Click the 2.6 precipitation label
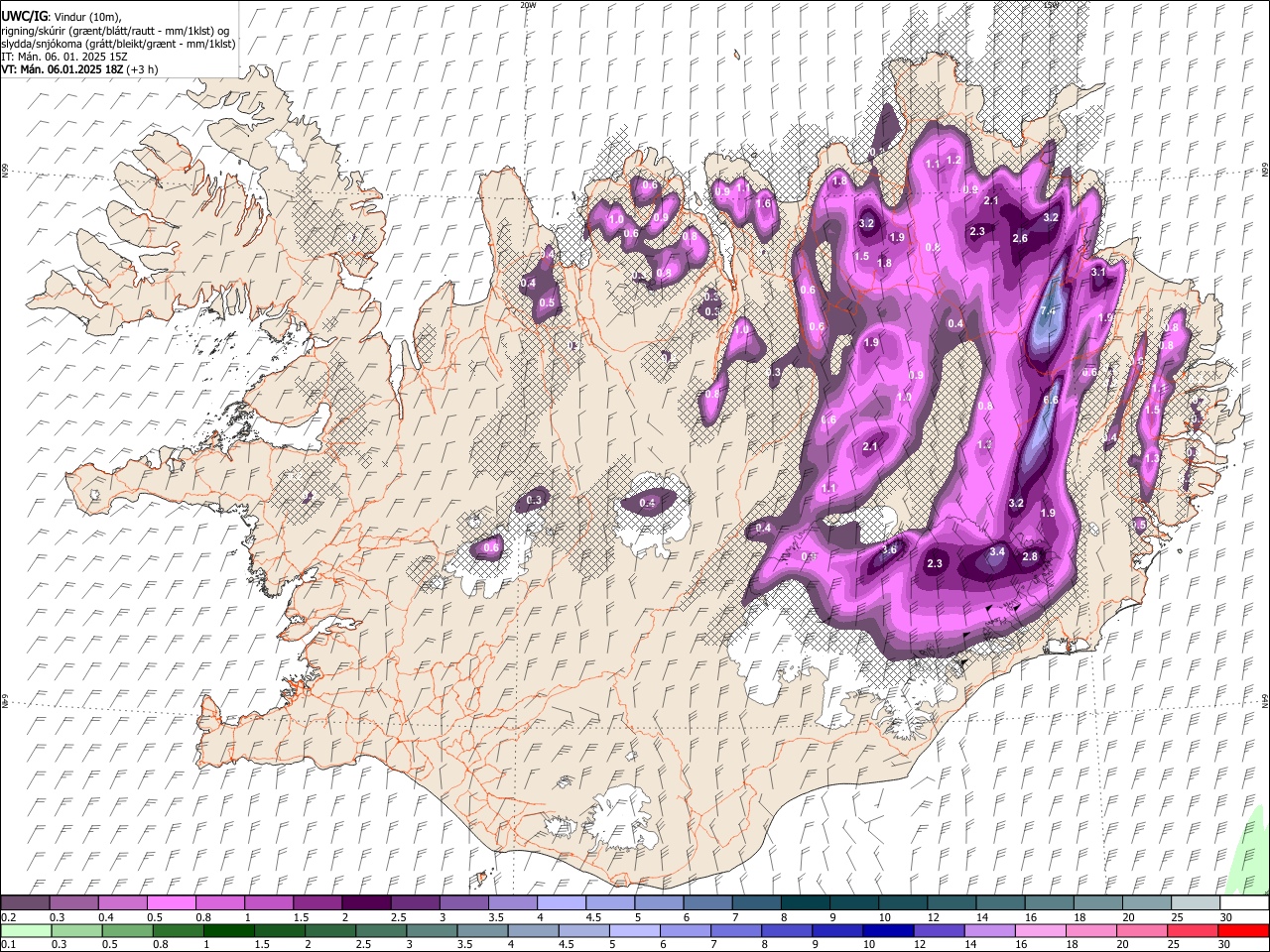 click(1020, 239)
